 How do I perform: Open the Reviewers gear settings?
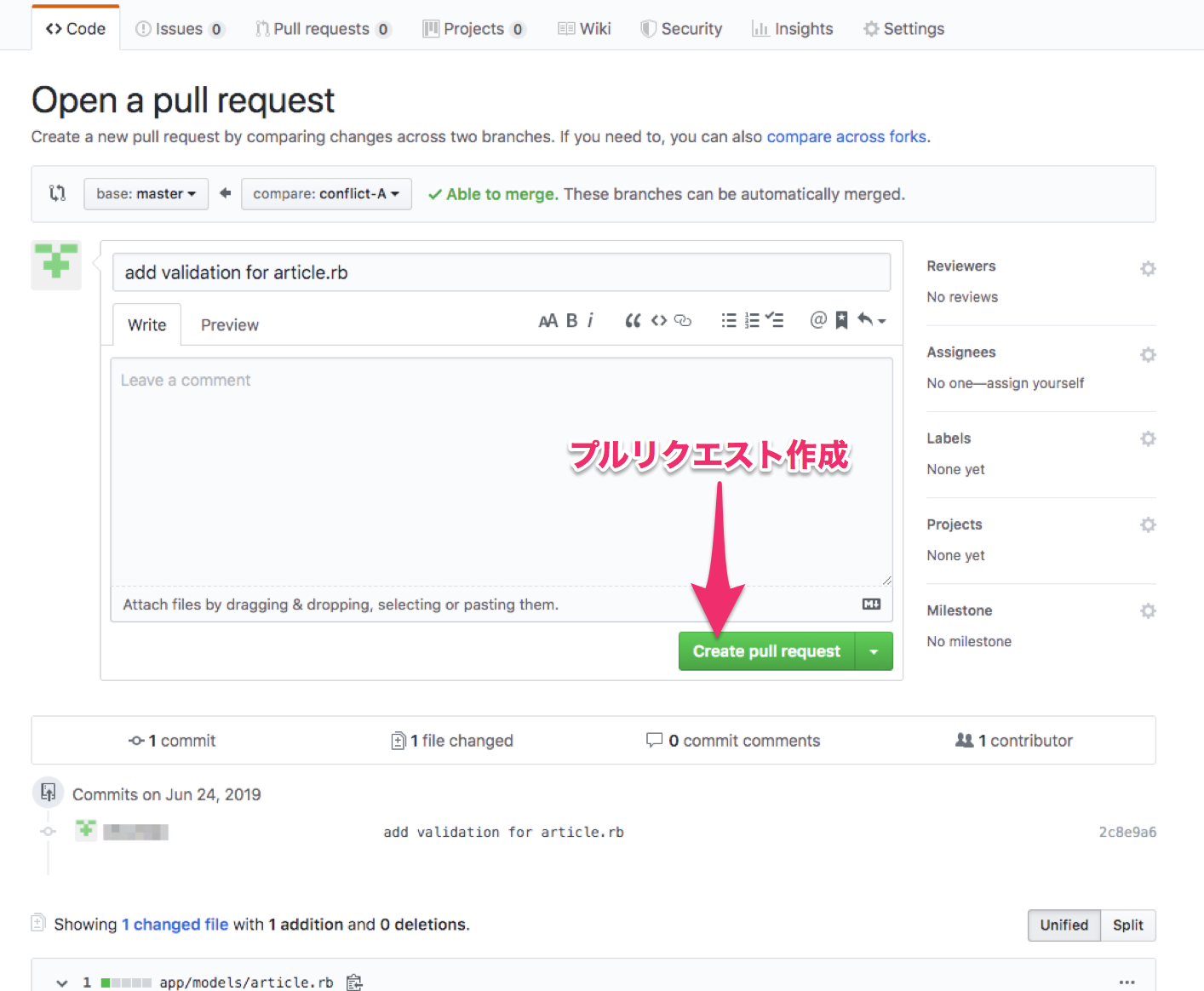pos(1148,269)
